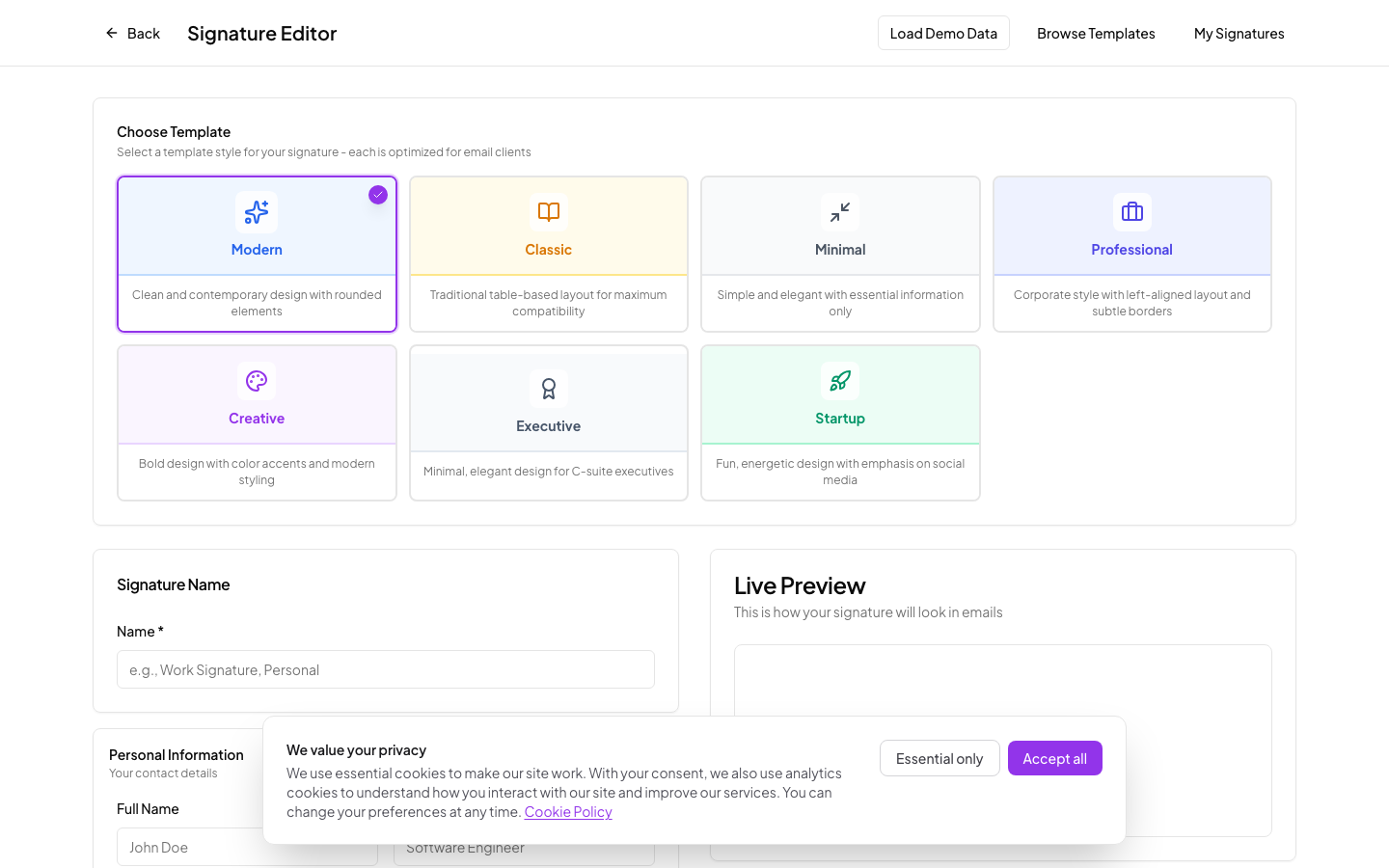Click the Software Engineer job title field

pos(524,847)
